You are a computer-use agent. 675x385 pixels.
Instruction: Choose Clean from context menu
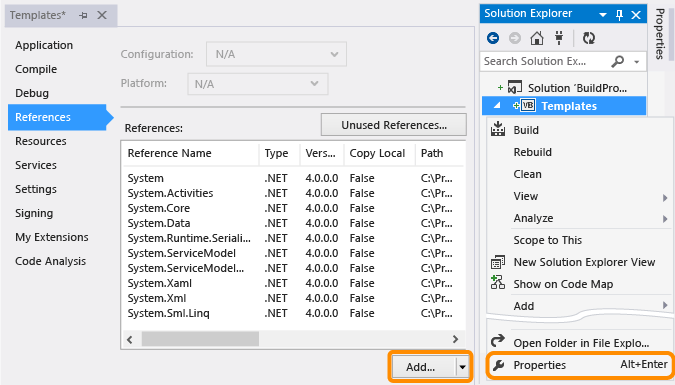tap(527, 174)
